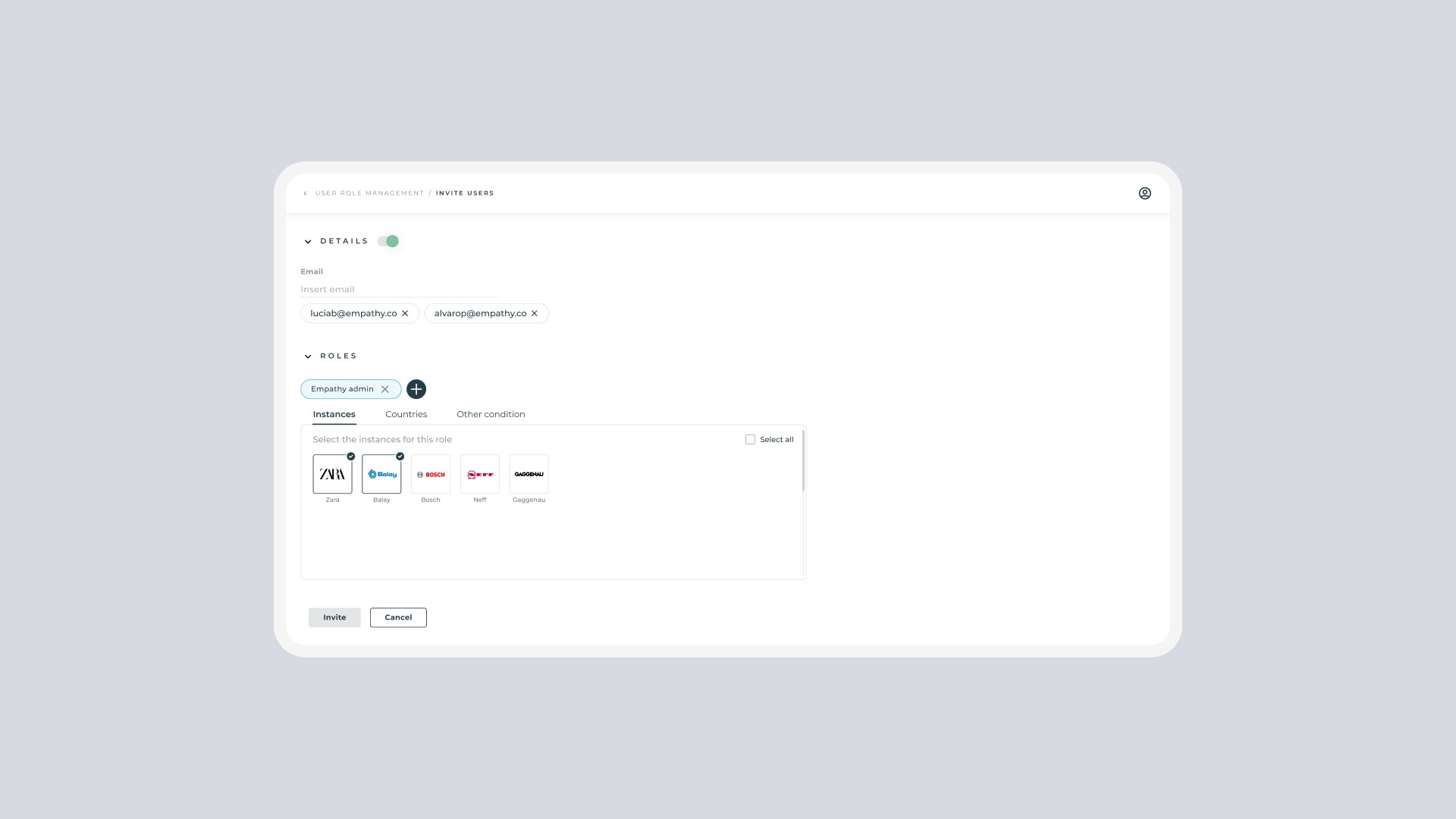
Task: Switch to the Countries tab
Action: 406,414
